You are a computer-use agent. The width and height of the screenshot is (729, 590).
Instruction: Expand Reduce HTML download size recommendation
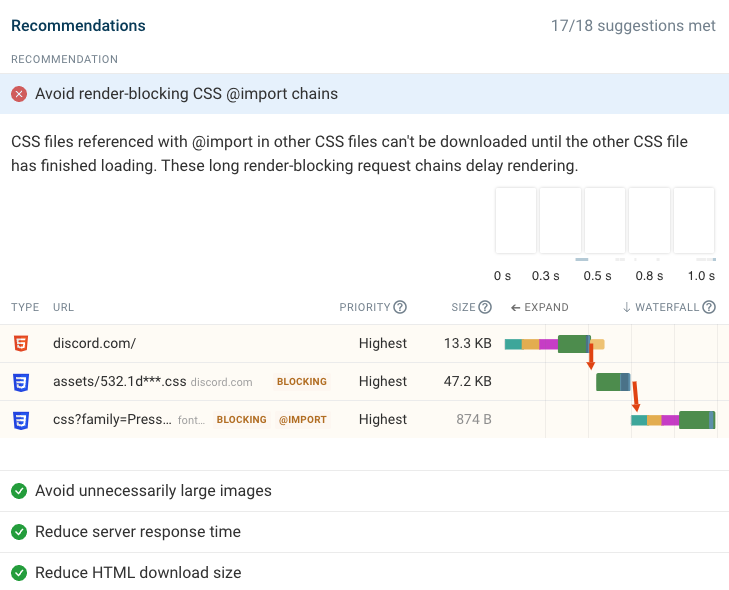[x=364, y=573]
